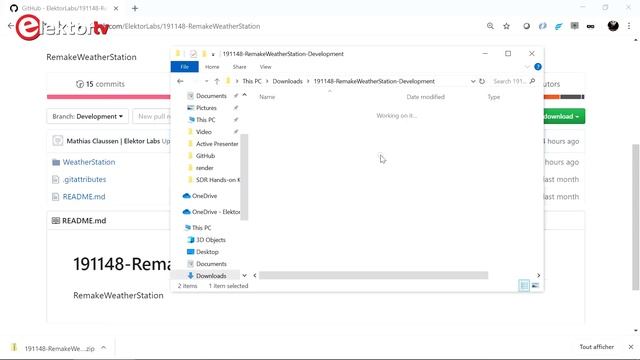Open the Share ribbon tab
Screen dimensions: 640x360
(x=239, y=67)
